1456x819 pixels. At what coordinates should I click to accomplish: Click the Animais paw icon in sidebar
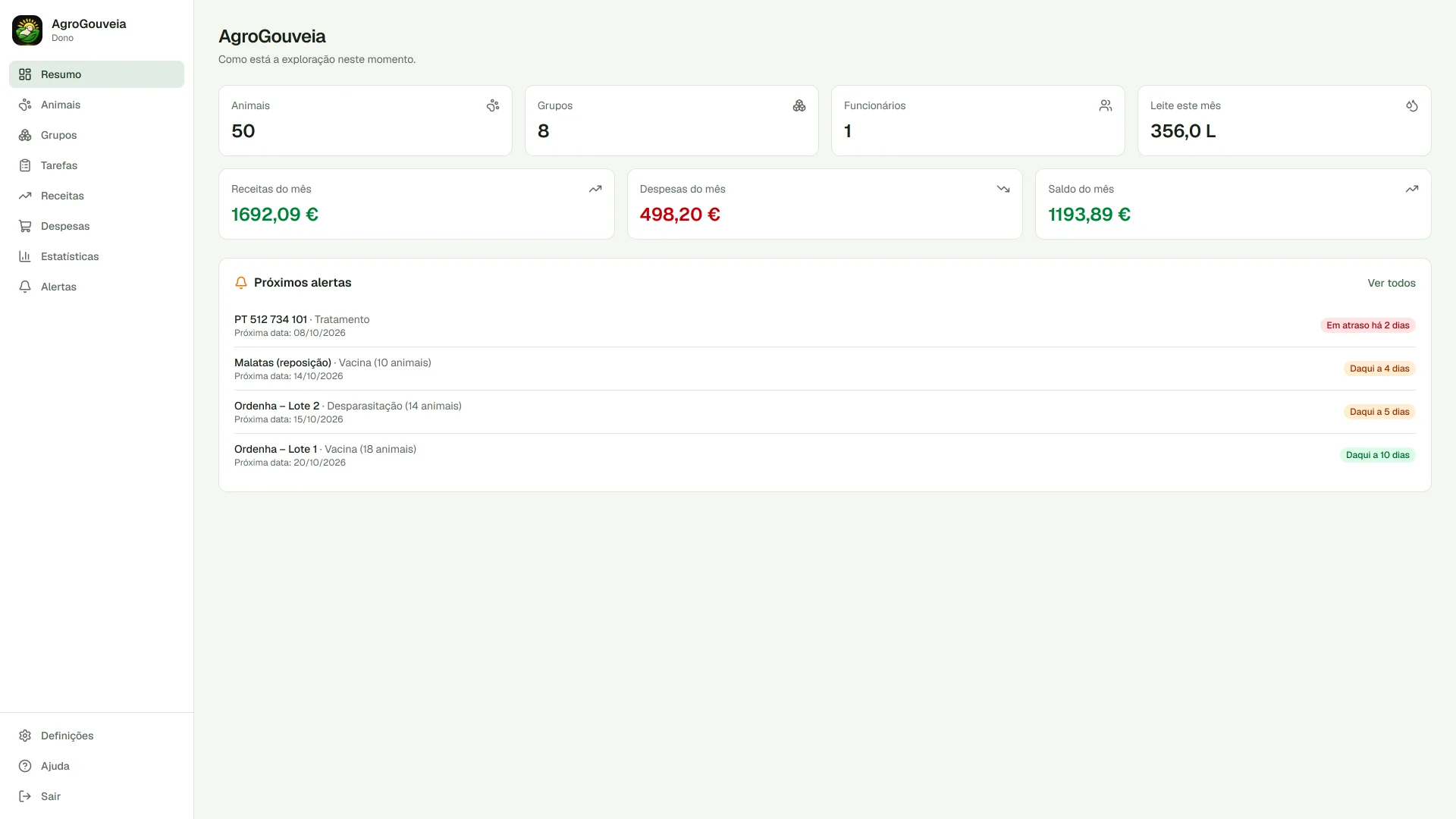coord(25,105)
